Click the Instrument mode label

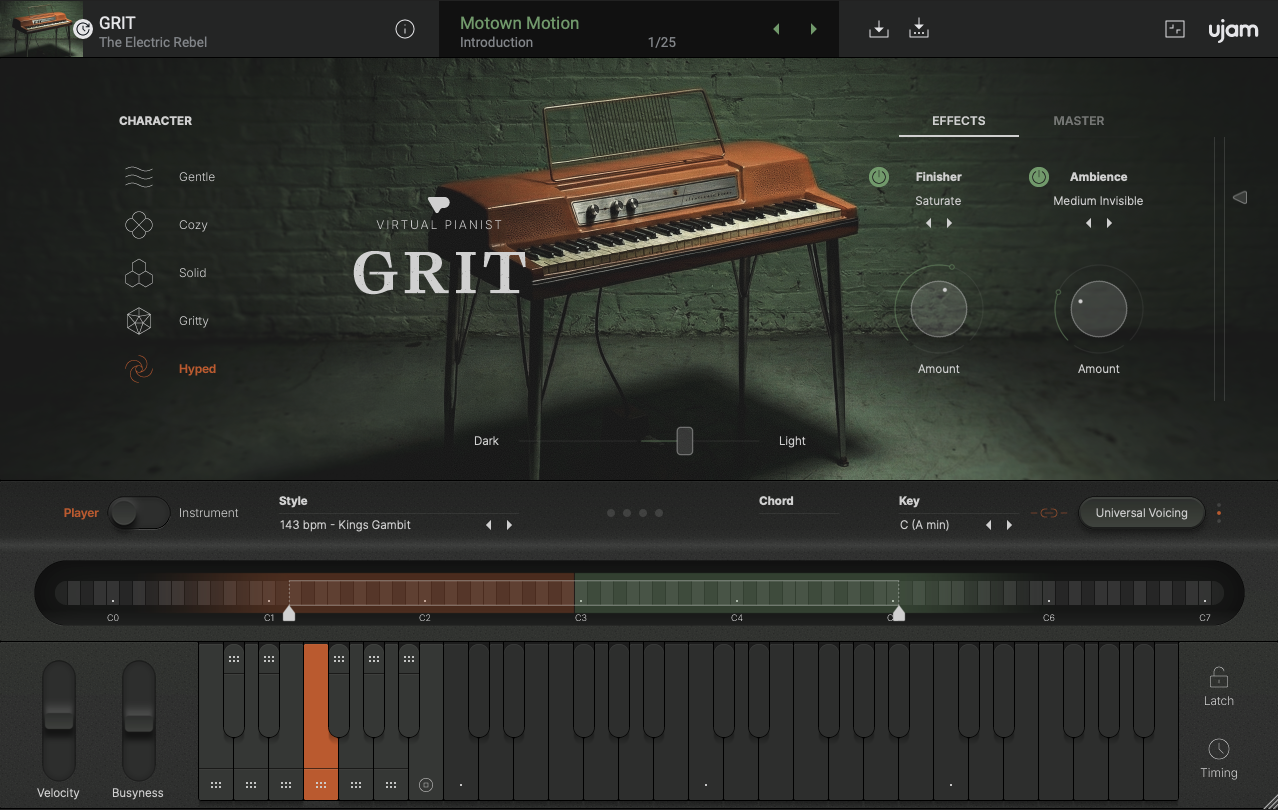tap(209, 513)
